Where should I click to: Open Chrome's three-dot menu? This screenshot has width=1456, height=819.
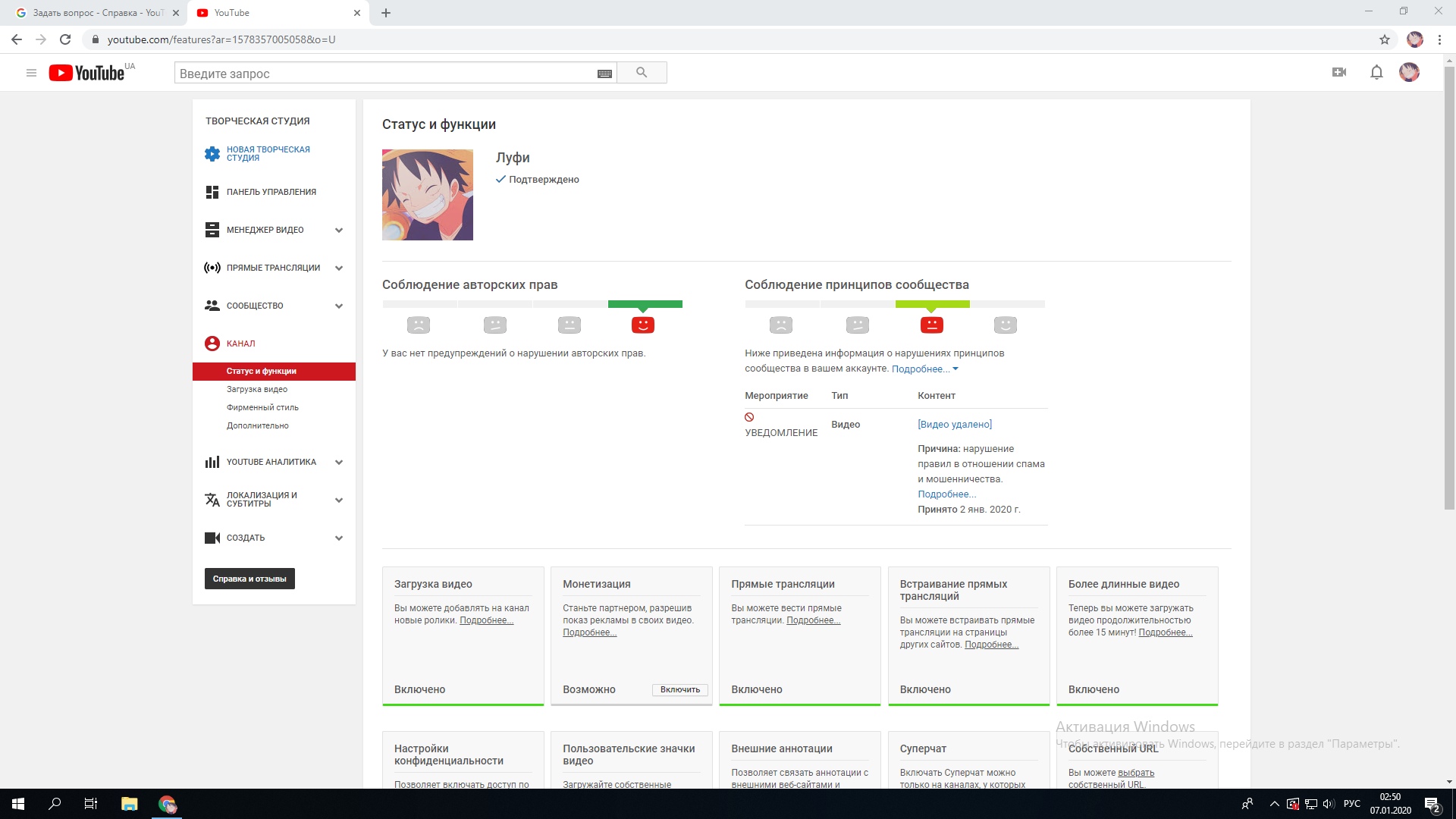1439,39
